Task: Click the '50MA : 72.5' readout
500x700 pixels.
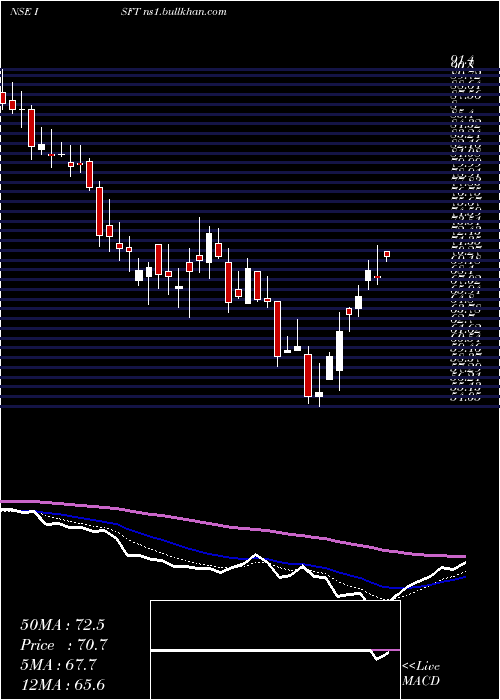Action: point(62,625)
